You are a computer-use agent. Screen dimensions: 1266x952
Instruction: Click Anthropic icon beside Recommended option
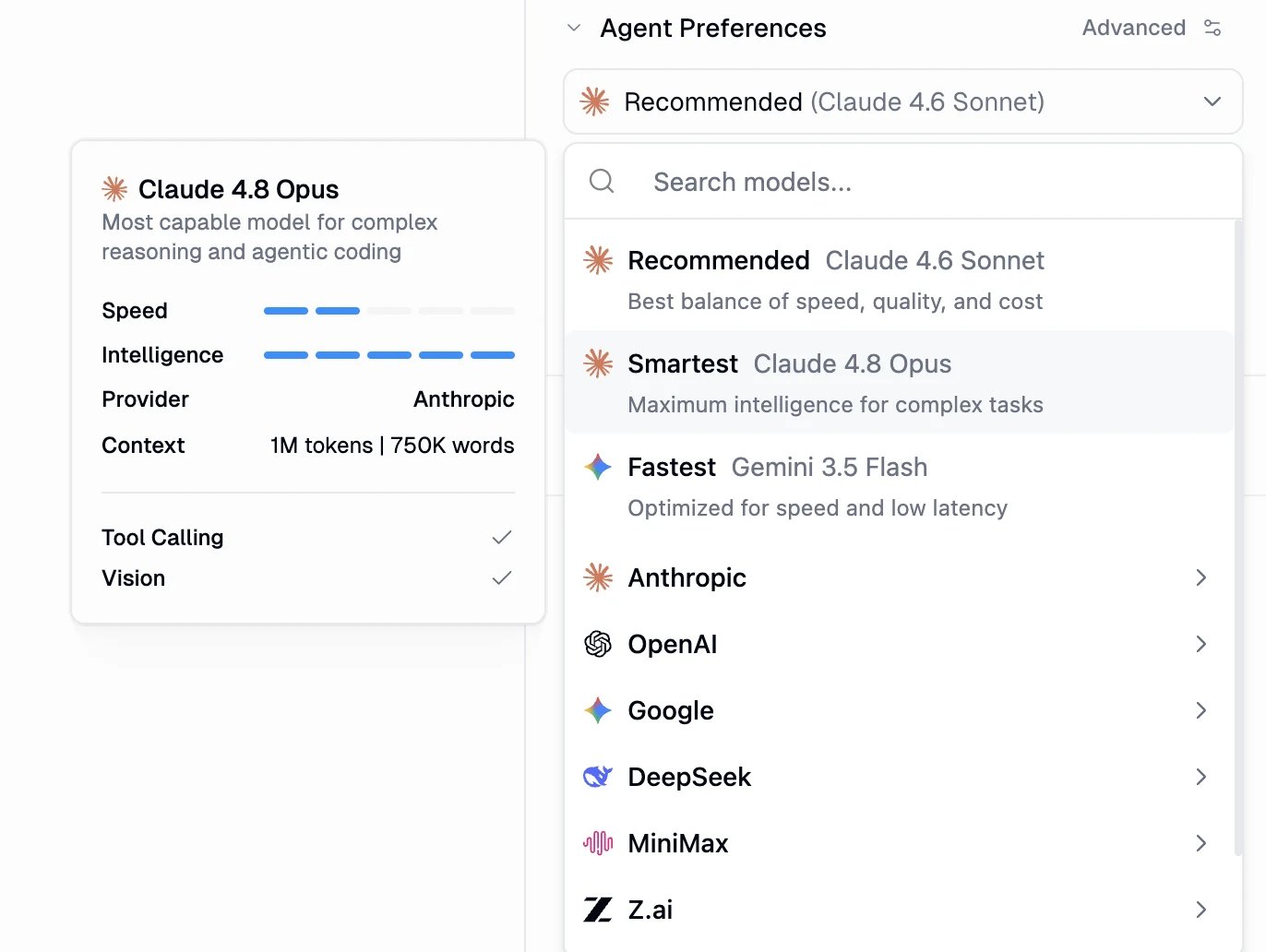coord(598,260)
